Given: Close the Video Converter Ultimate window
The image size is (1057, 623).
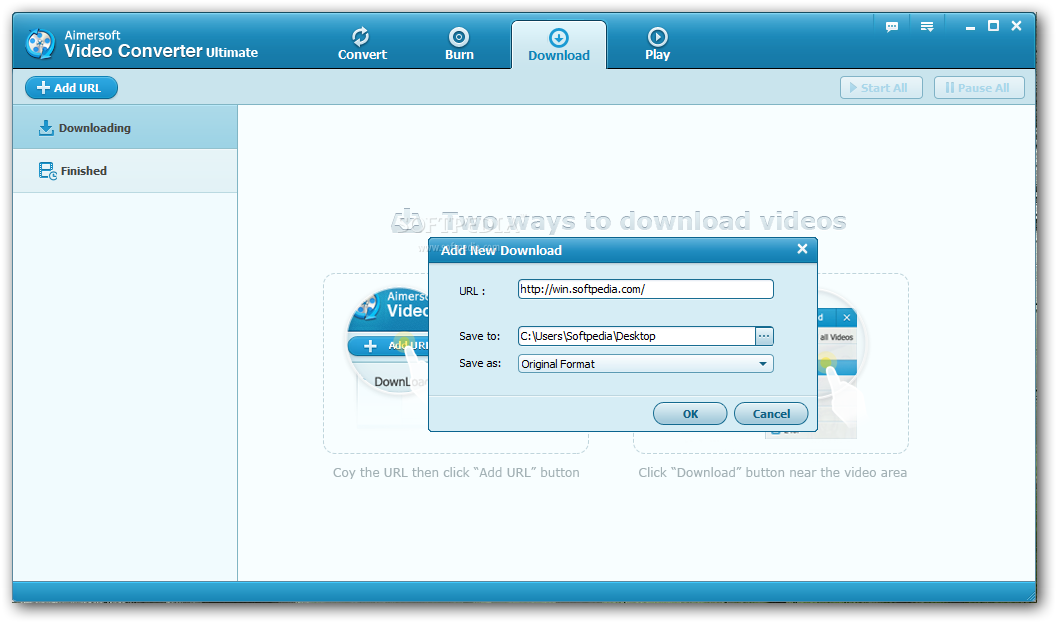Looking at the screenshot, I should [1017, 26].
